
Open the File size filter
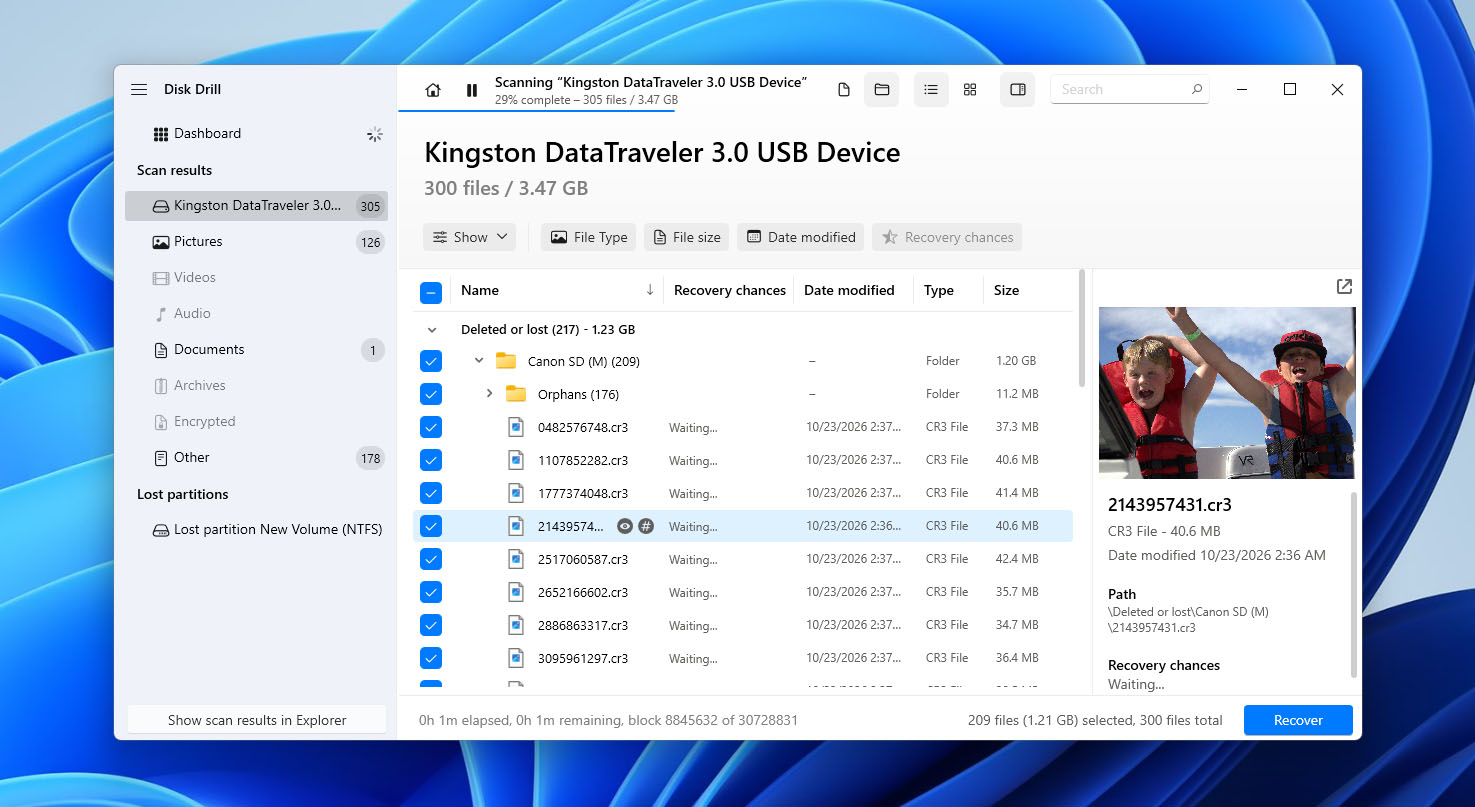[686, 237]
